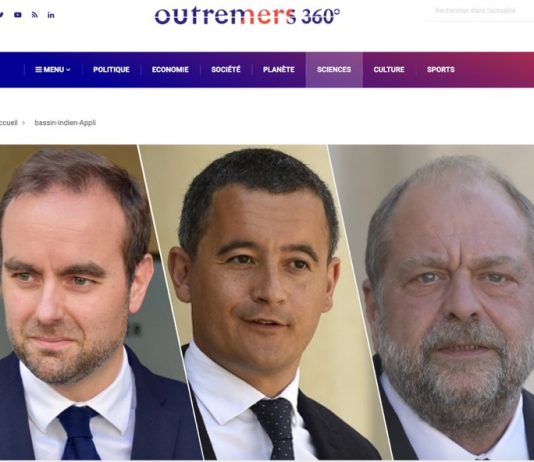Image resolution: width=534 pixels, height=462 pixels.
Task: Open the CULTURE section
Action: [389, 69]
